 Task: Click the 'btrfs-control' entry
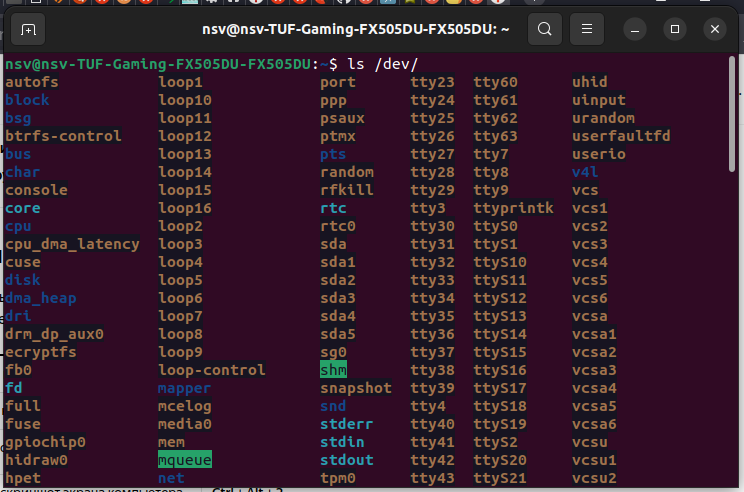(x=63, y=136)
